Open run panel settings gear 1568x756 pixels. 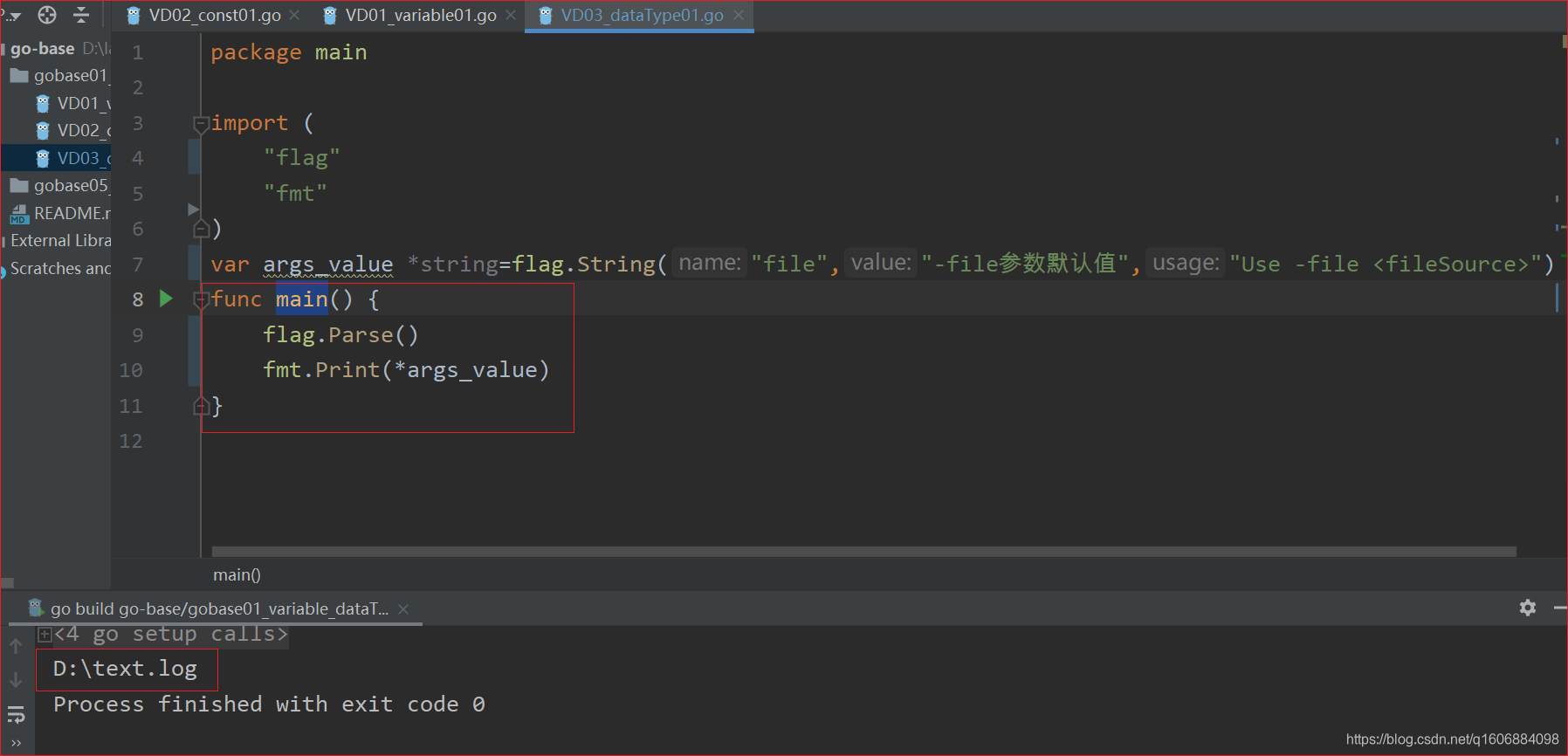[x=1528, y=608]
